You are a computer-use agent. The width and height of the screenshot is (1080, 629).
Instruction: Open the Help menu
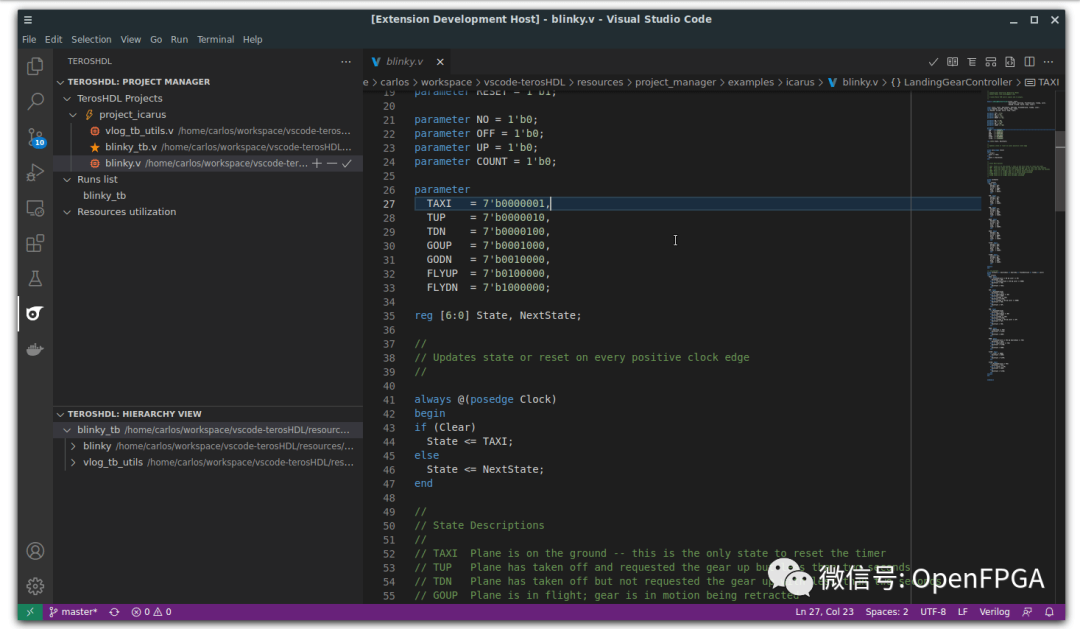(253, 39)
